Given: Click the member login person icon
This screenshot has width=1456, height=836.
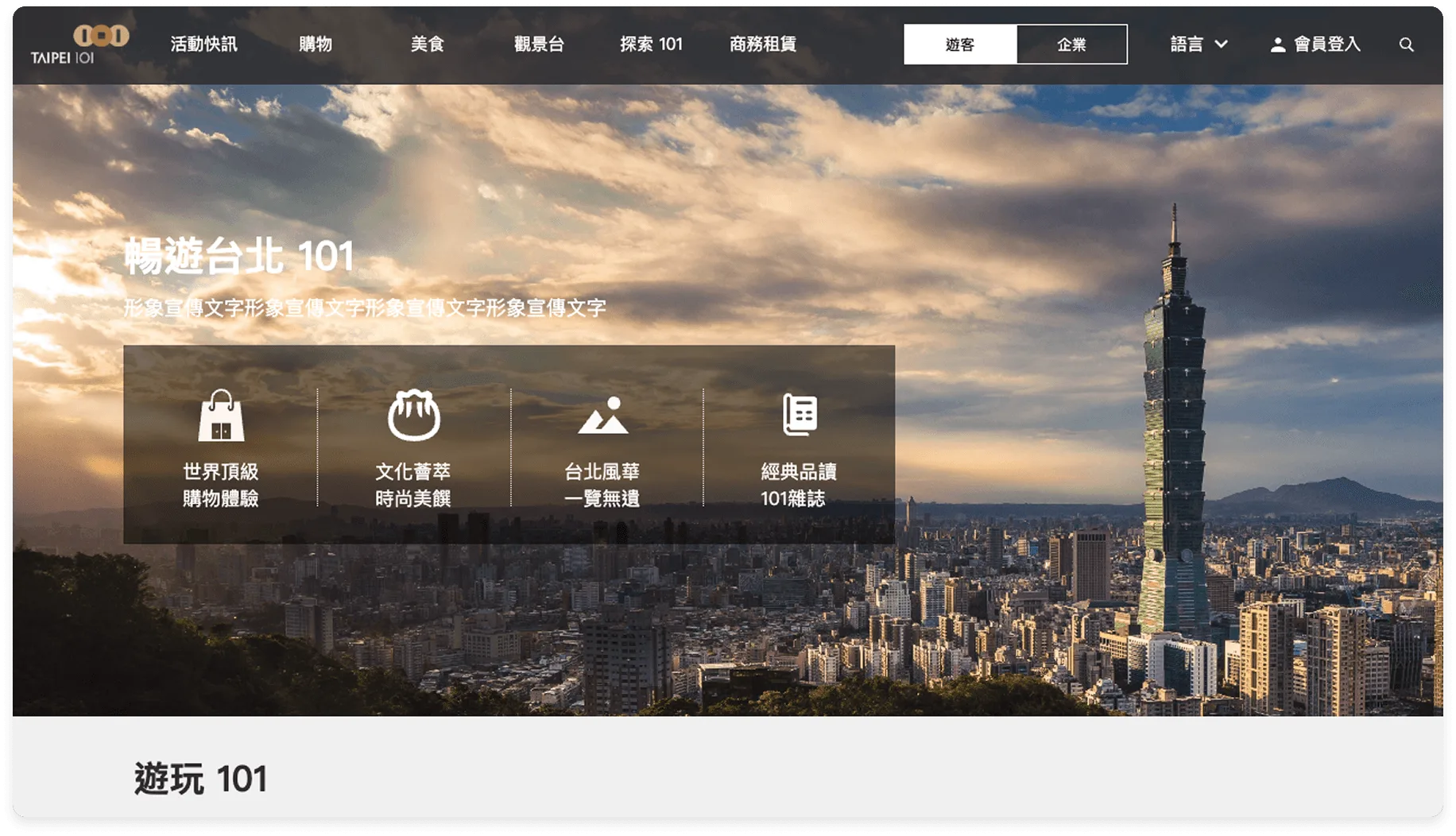Looking at the screenshot, I should tap(1277, 45).
